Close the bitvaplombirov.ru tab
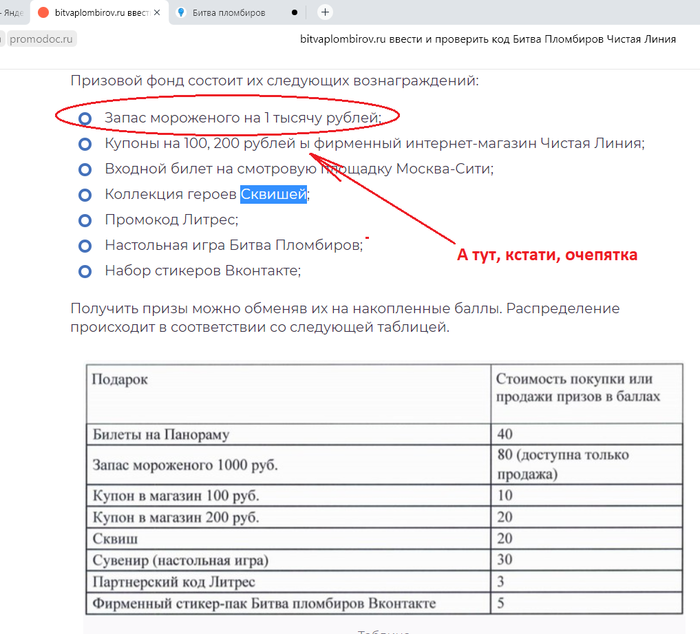 157,13
